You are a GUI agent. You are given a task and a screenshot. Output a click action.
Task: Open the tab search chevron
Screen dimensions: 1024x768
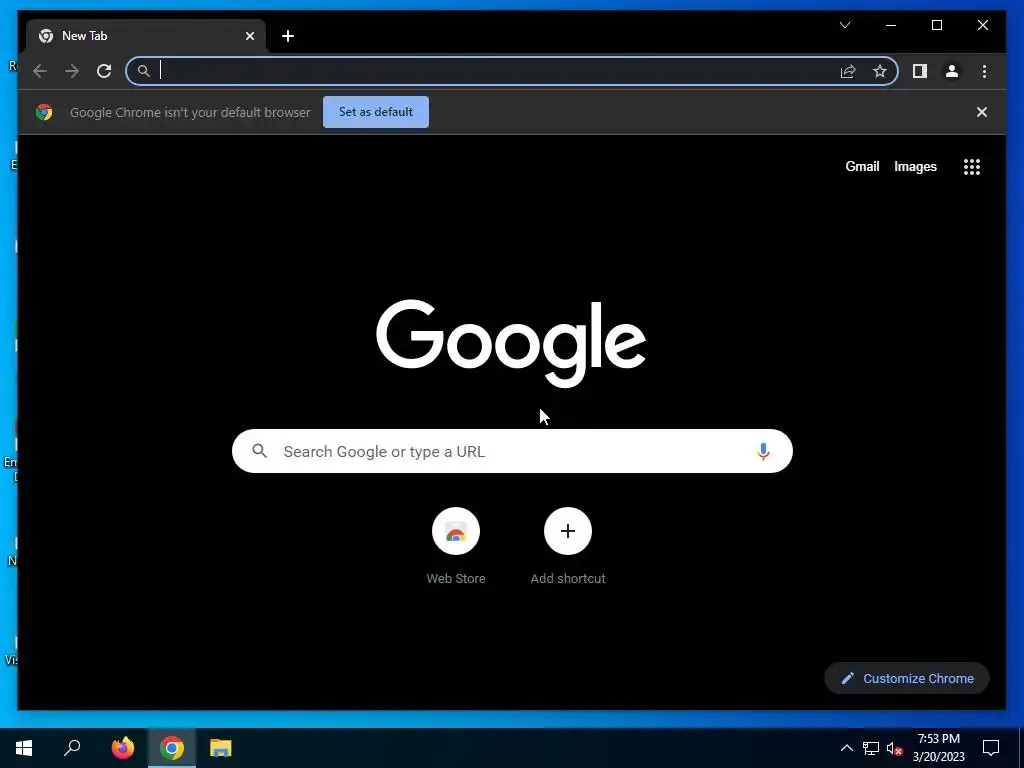click(x=845, y=25)
